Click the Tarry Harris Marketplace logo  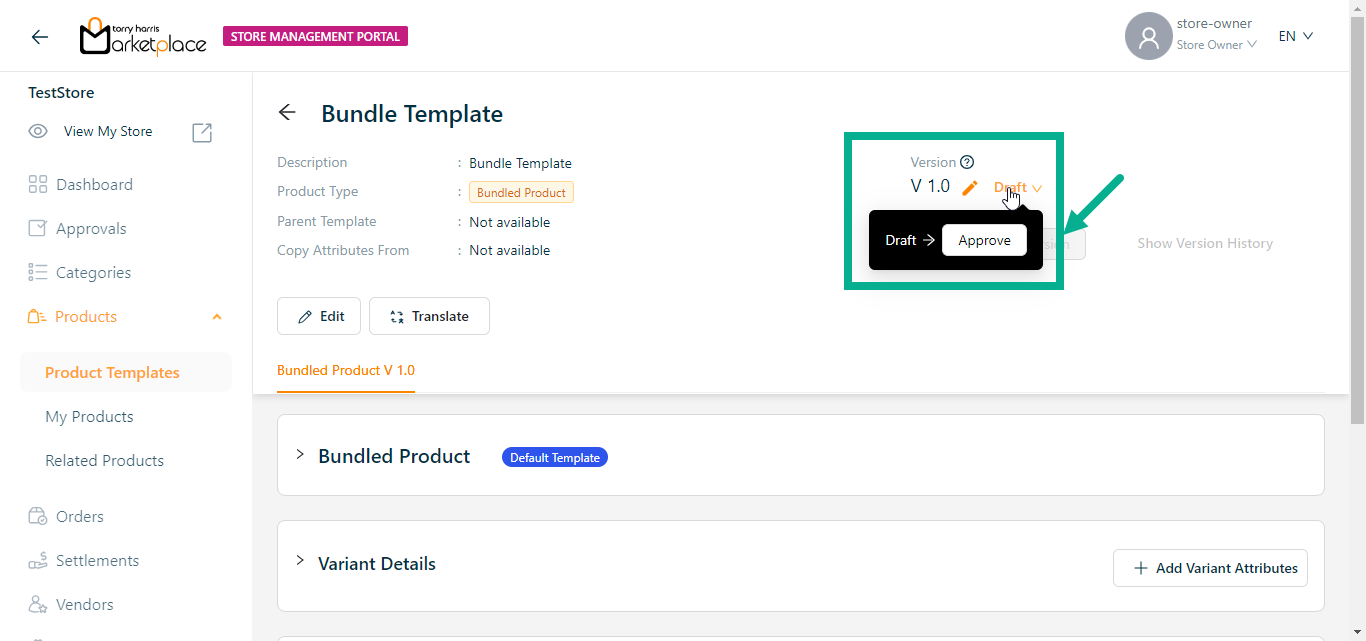tap(143, 37)
